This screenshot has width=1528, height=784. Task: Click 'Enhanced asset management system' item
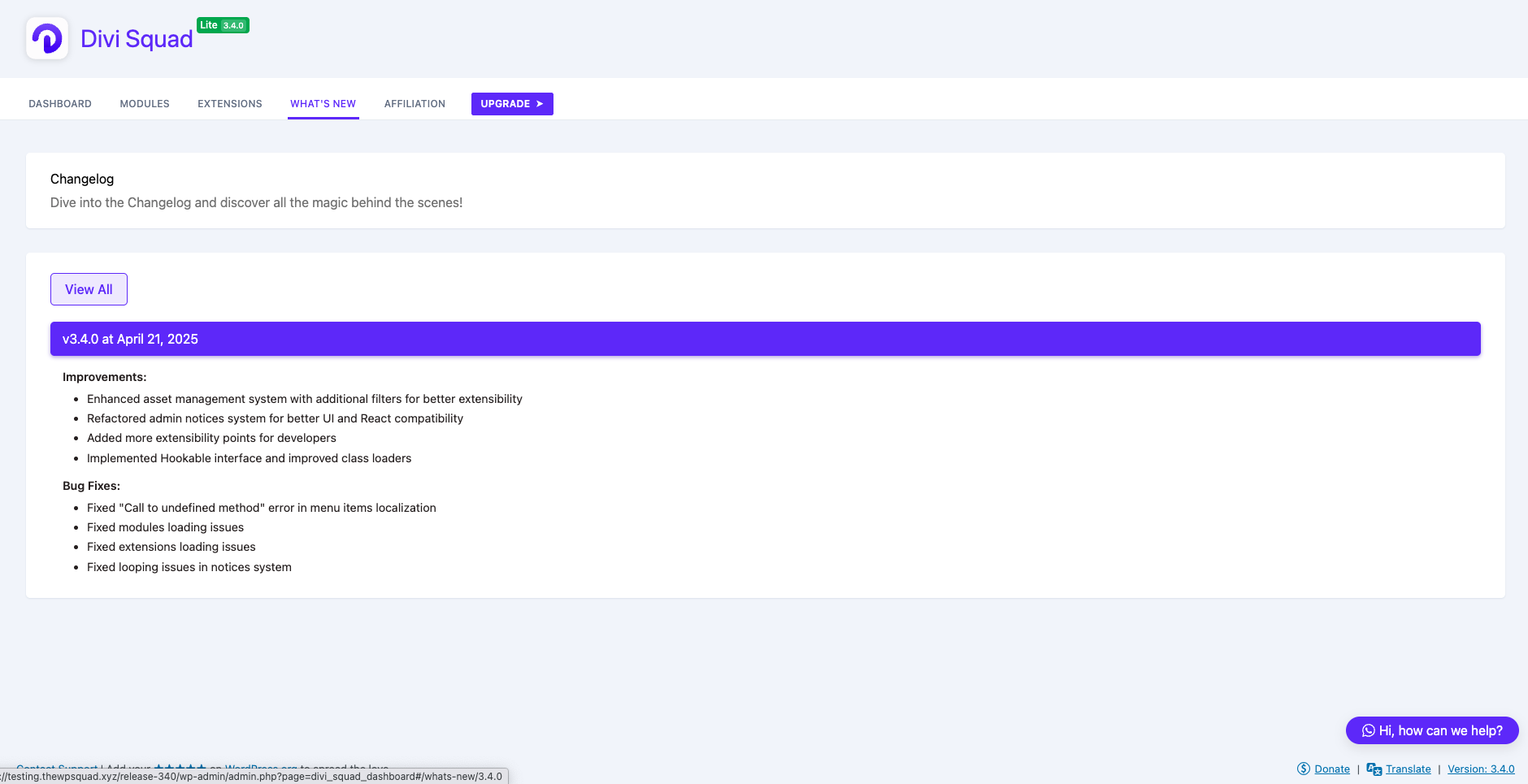pyautogui.click(x=305, y=399)
